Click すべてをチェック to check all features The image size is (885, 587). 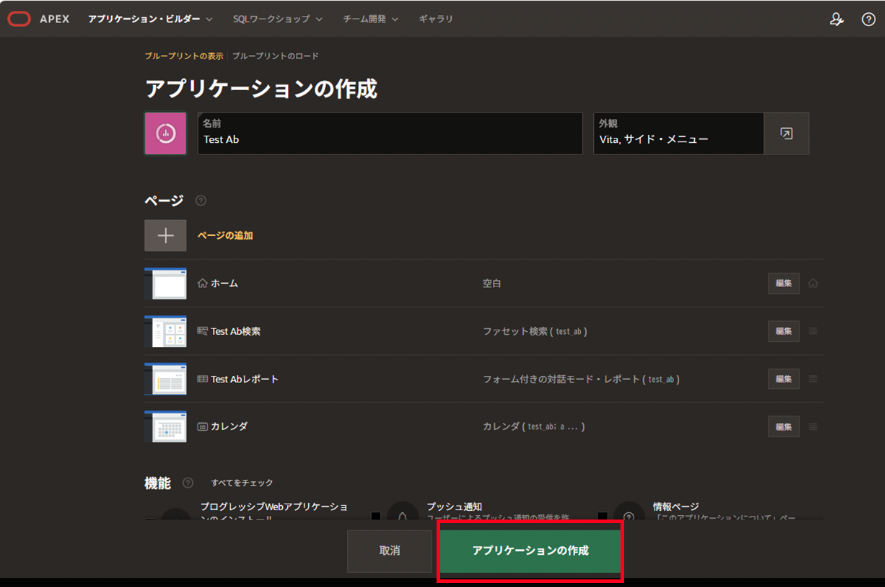pos(242,483)
